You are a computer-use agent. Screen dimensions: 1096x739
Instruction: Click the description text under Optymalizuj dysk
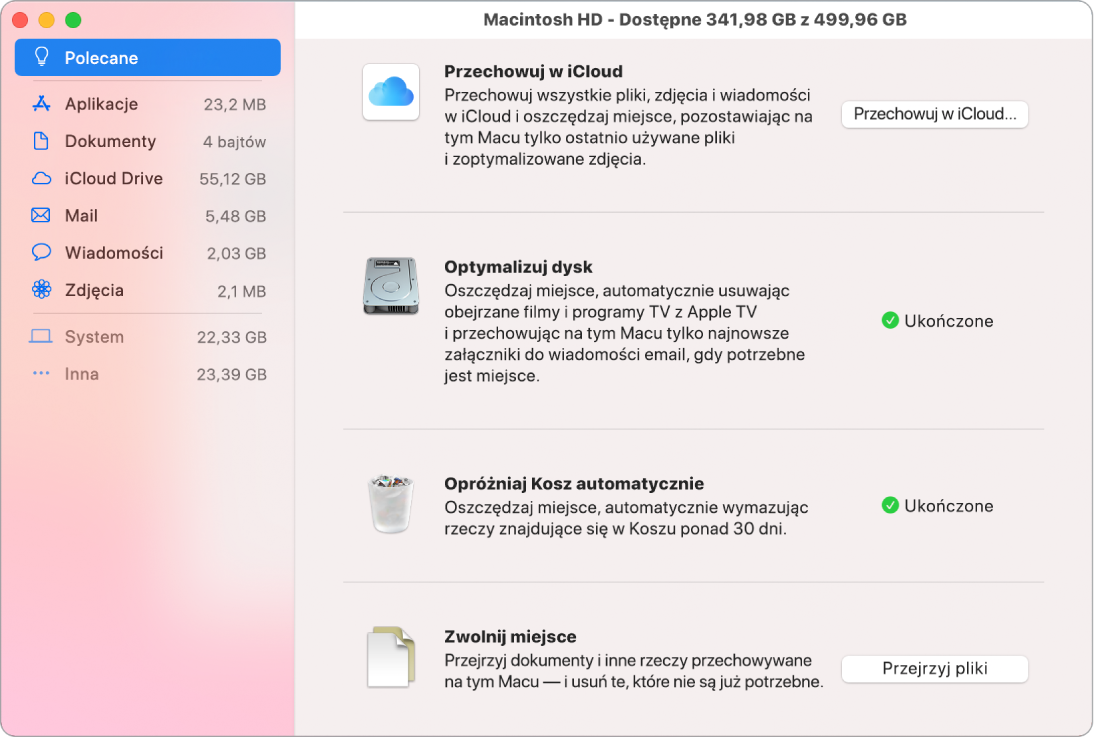(x=624, y=333)
